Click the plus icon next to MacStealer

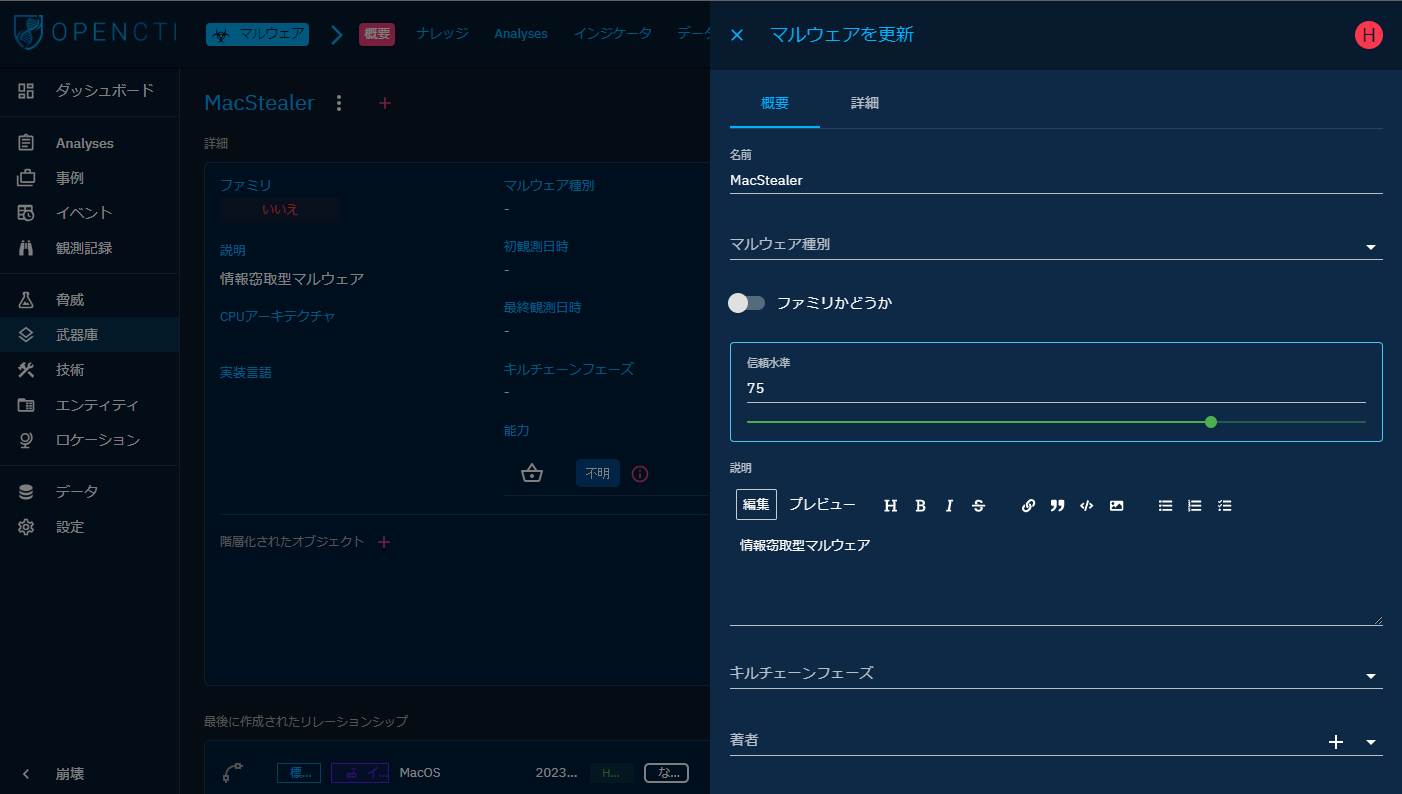click(x=385, y=103)
